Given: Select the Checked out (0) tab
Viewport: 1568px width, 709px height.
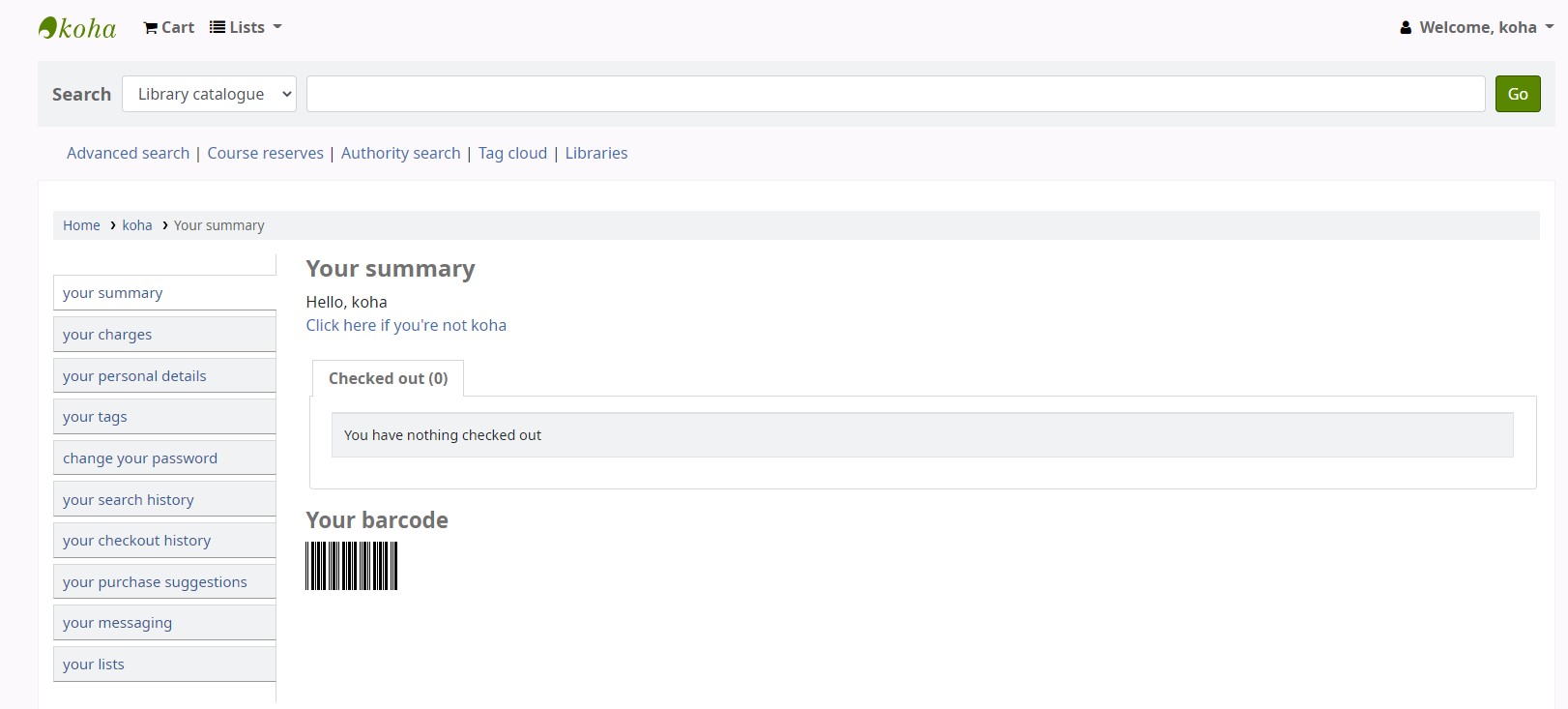Looking at the screenshot, I should (x=388, y=378).
